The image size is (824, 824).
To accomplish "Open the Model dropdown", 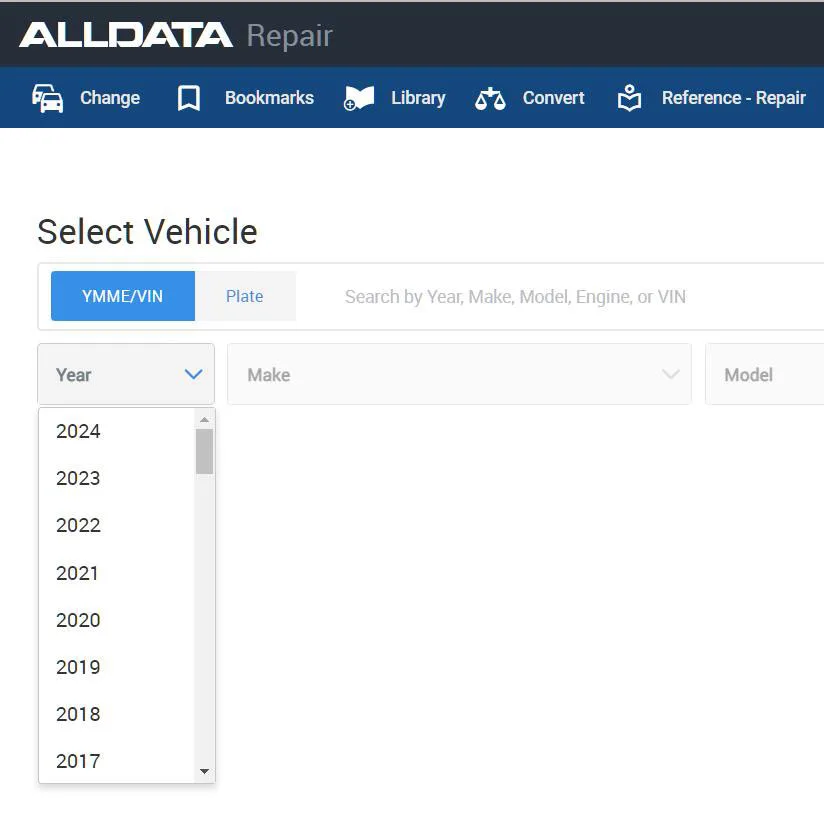I will click(x=764, y=374).
